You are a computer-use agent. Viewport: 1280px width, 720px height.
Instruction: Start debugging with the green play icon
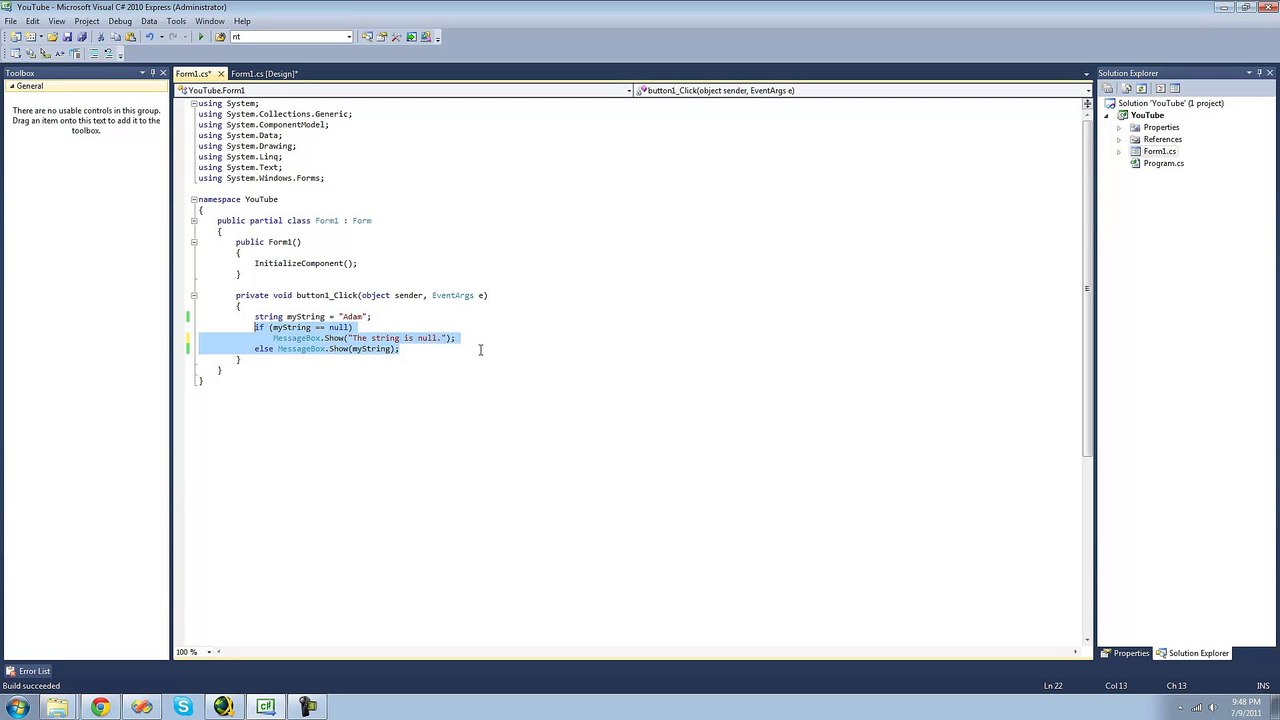[x=201, y=37]
